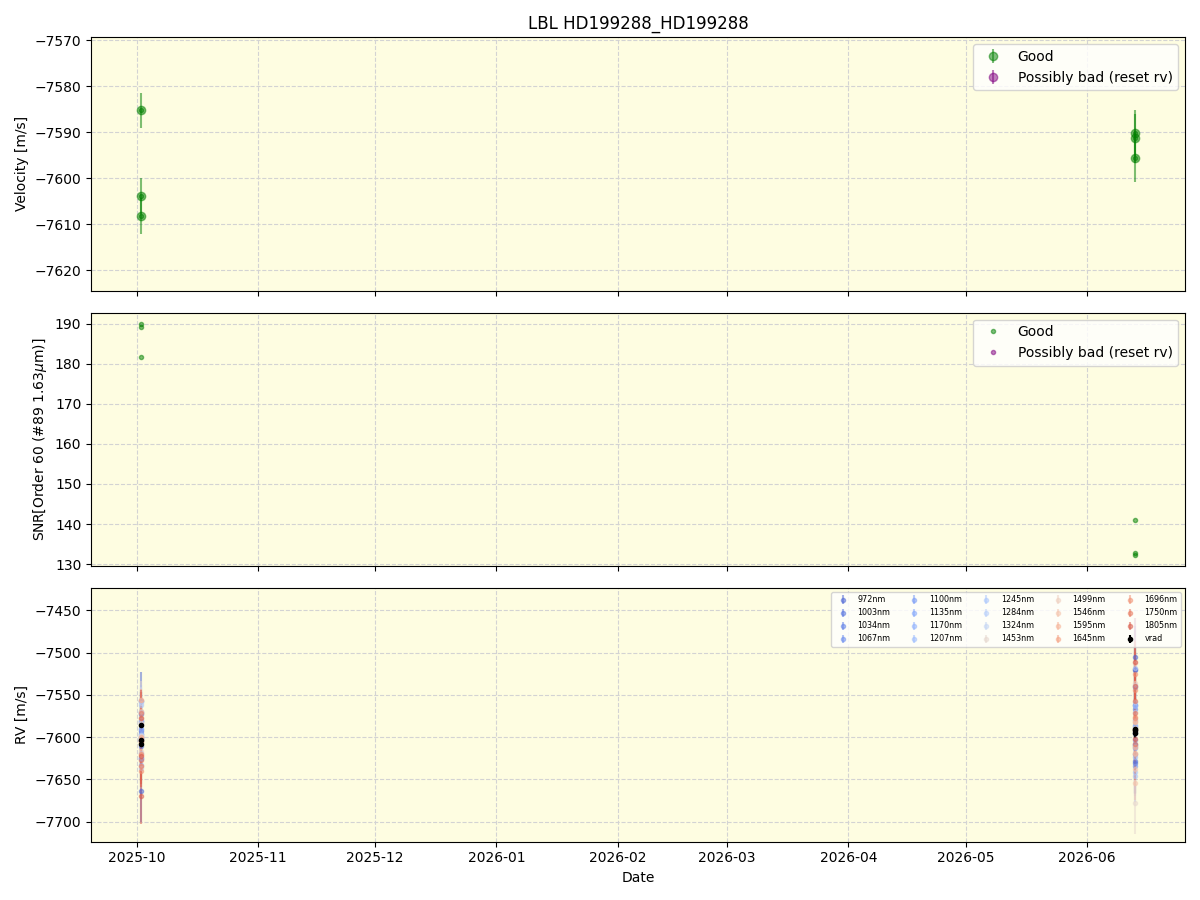This screenshot has width=1200, height=900.
Task: Click the 2026-03 date tick label
Action: [x=727, y=858]
